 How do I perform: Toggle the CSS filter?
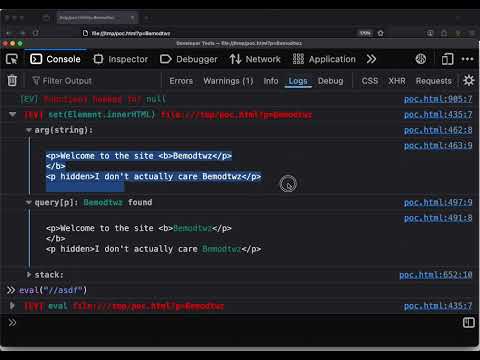tap(370, 81)
